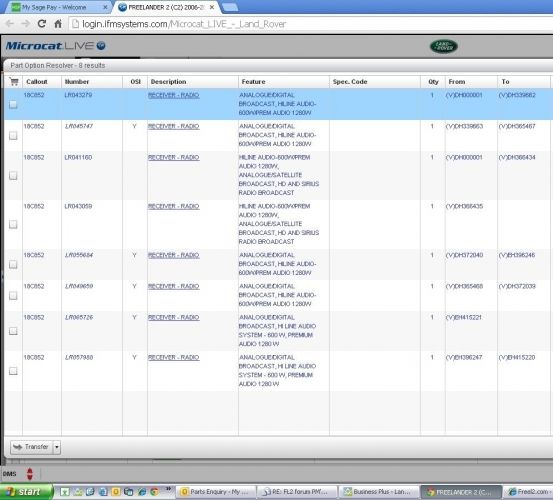Image resolution: width=553 pixels, height=500 pixels.
Task: Sort by the Description column header
Action: (x=193, y=81)
